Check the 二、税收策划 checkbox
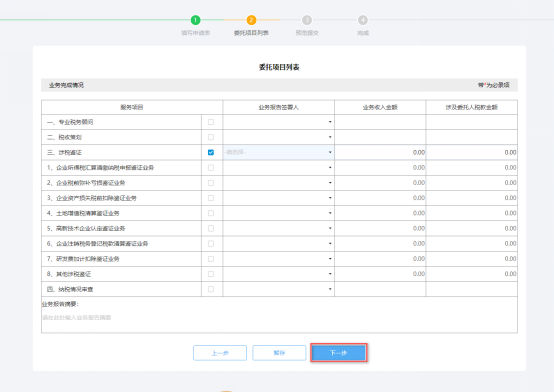The image size is (554, 392). point(211,137)
